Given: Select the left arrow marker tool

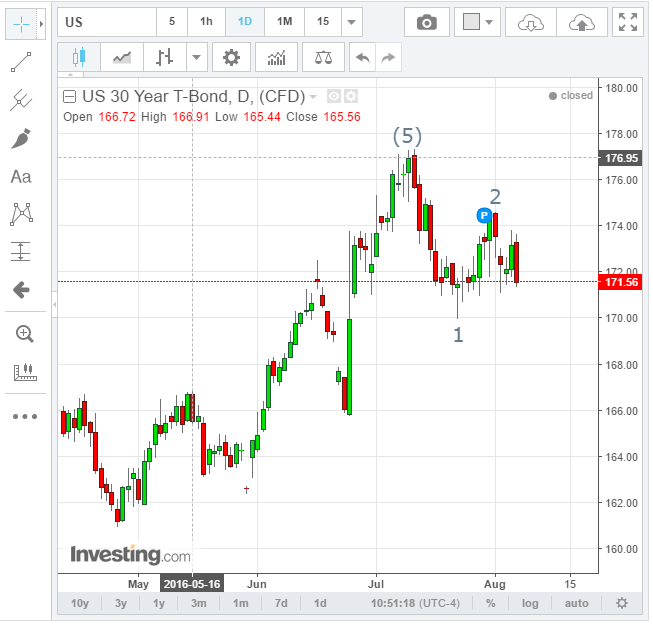Looking at the screenshot, I should point(21,290).
